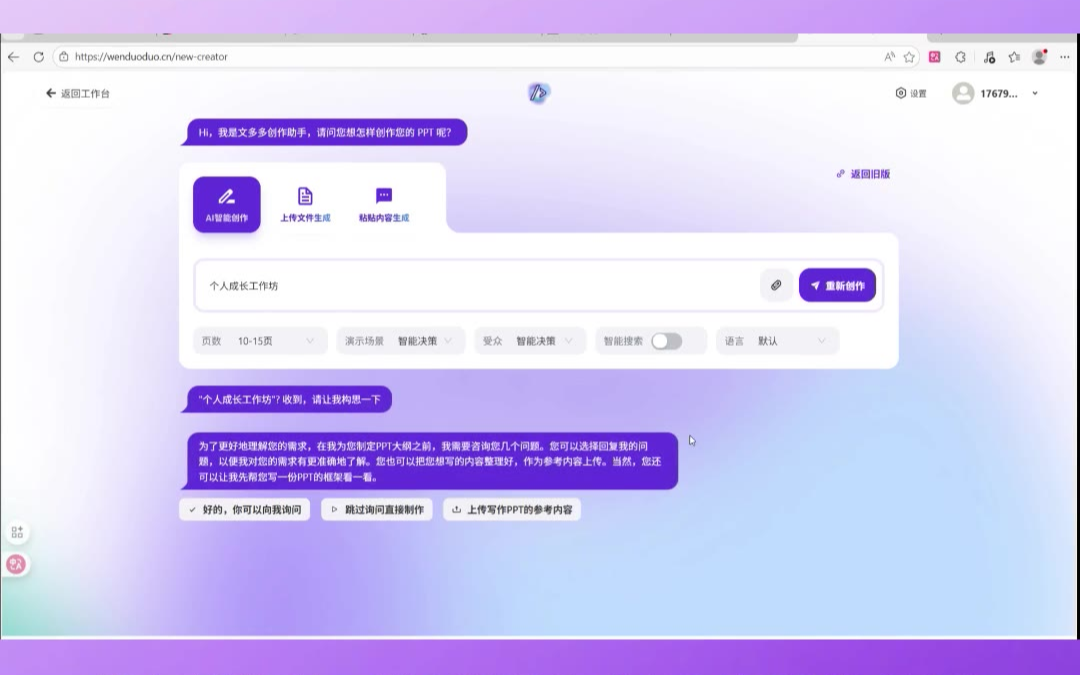Click the 重新创作 button

click(837, 285)
